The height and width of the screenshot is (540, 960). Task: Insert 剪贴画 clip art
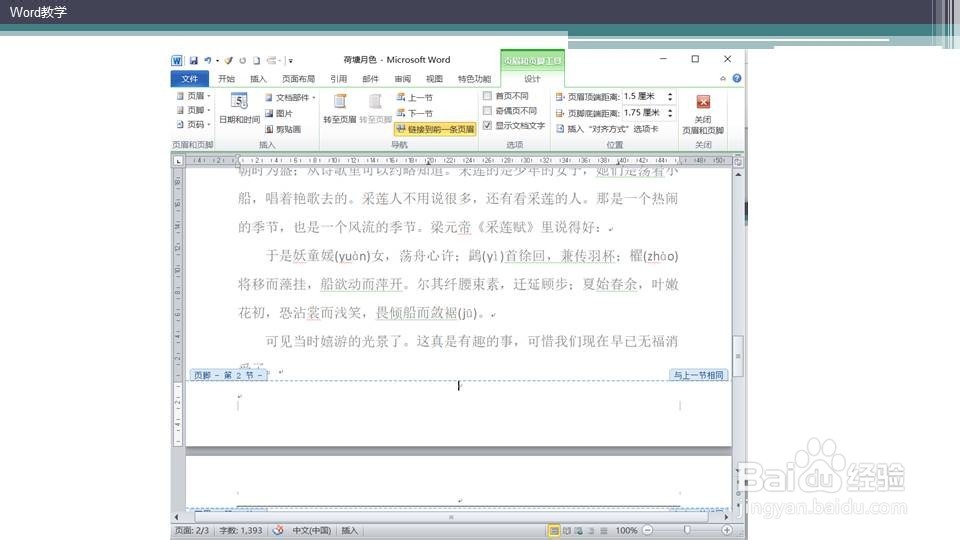click(x=283, y=129)
